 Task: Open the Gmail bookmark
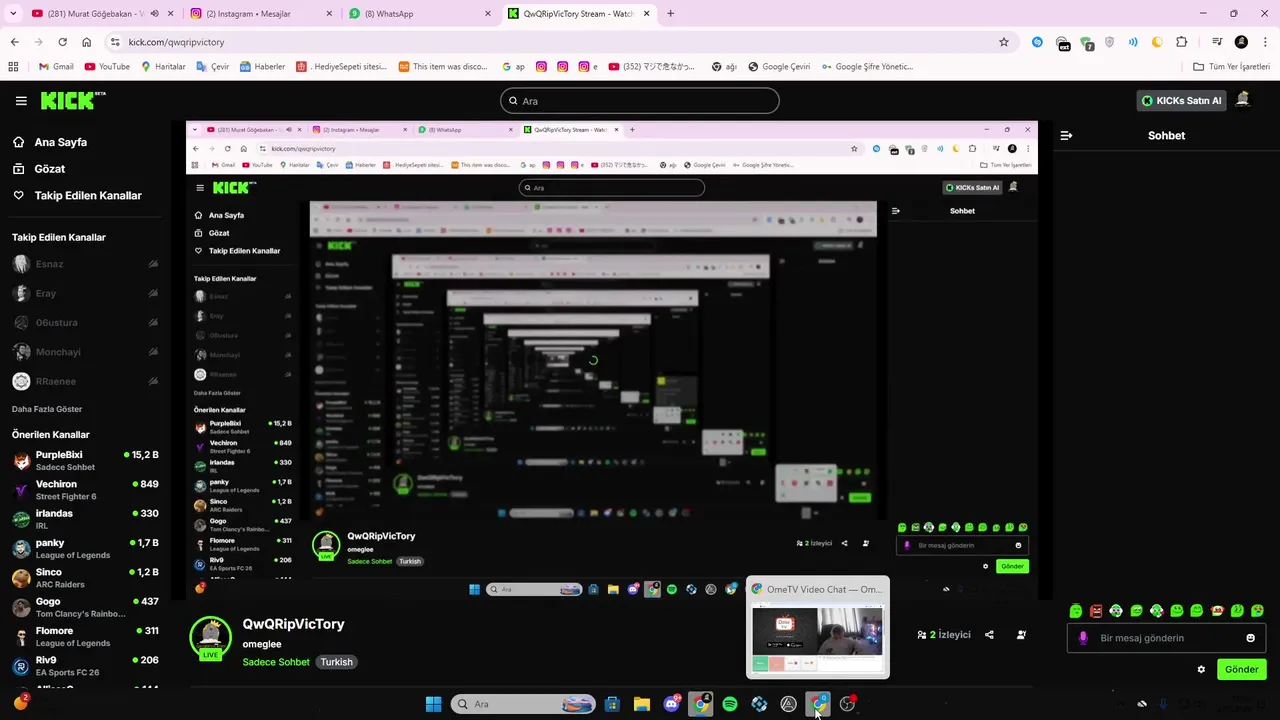point(56,66)
